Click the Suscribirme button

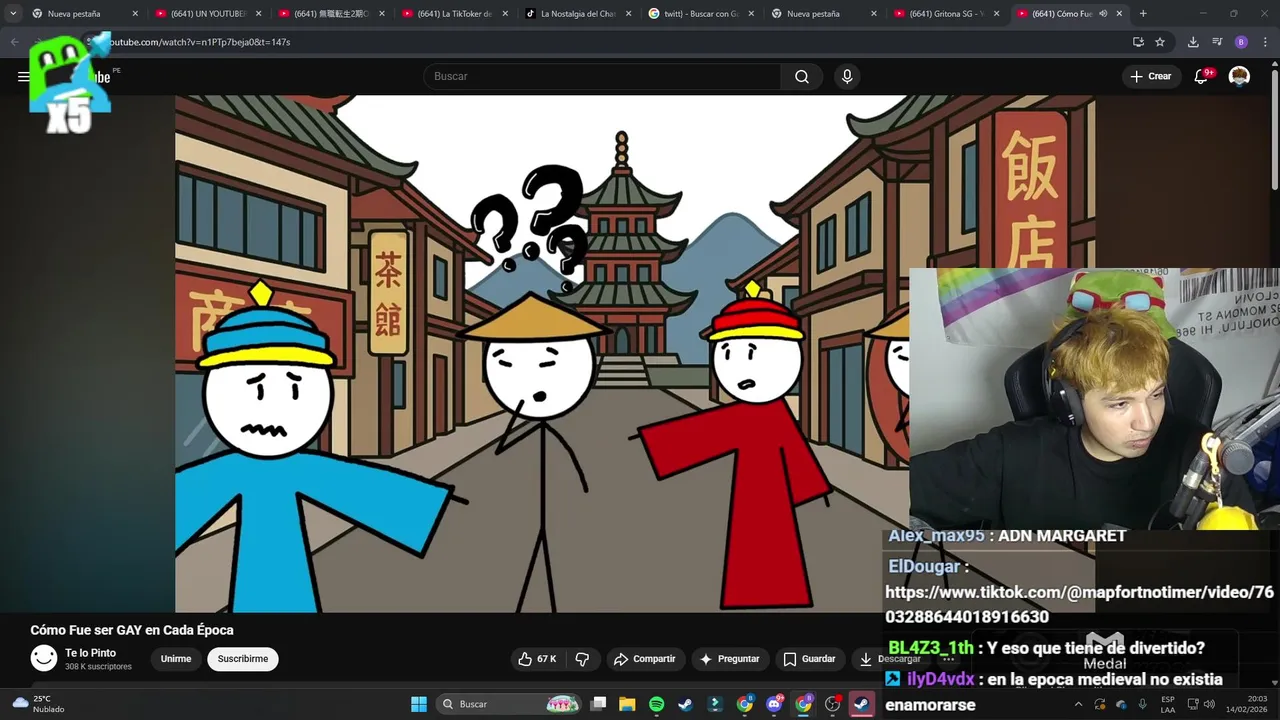(243, 659)
